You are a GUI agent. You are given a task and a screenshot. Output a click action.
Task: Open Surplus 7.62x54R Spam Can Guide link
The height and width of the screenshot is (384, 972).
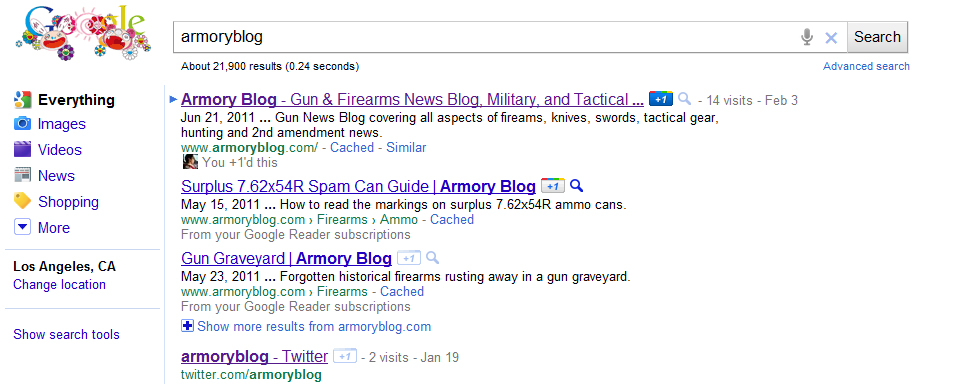coord(358,186)
